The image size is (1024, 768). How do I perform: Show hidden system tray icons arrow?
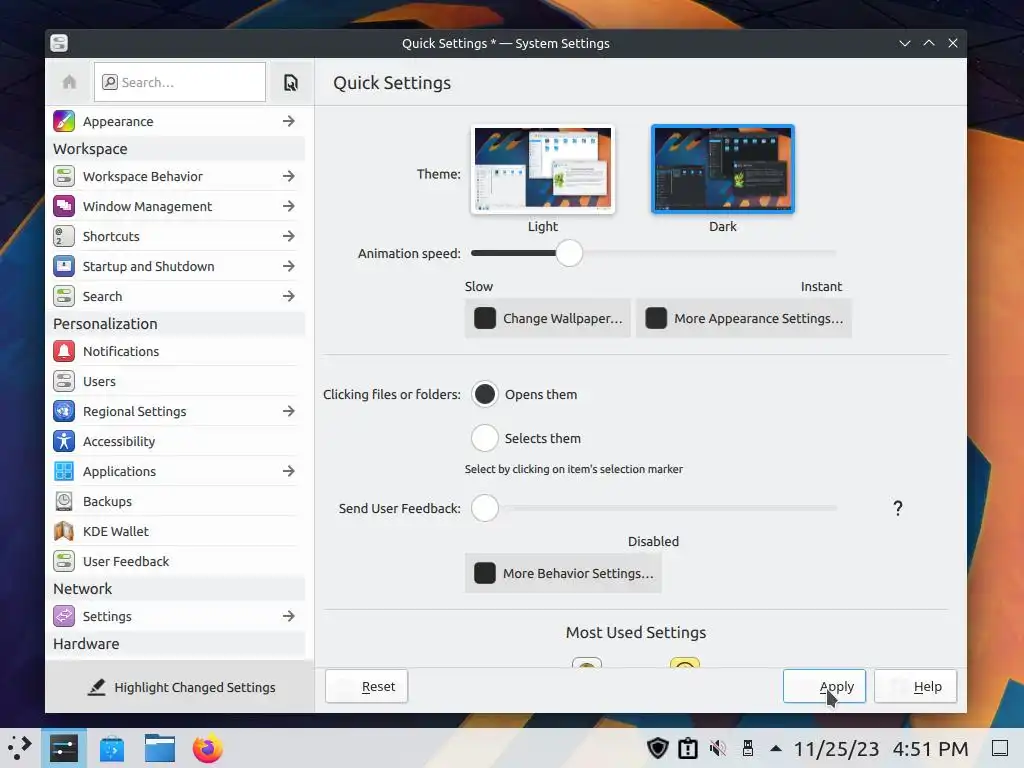[776, 748]
